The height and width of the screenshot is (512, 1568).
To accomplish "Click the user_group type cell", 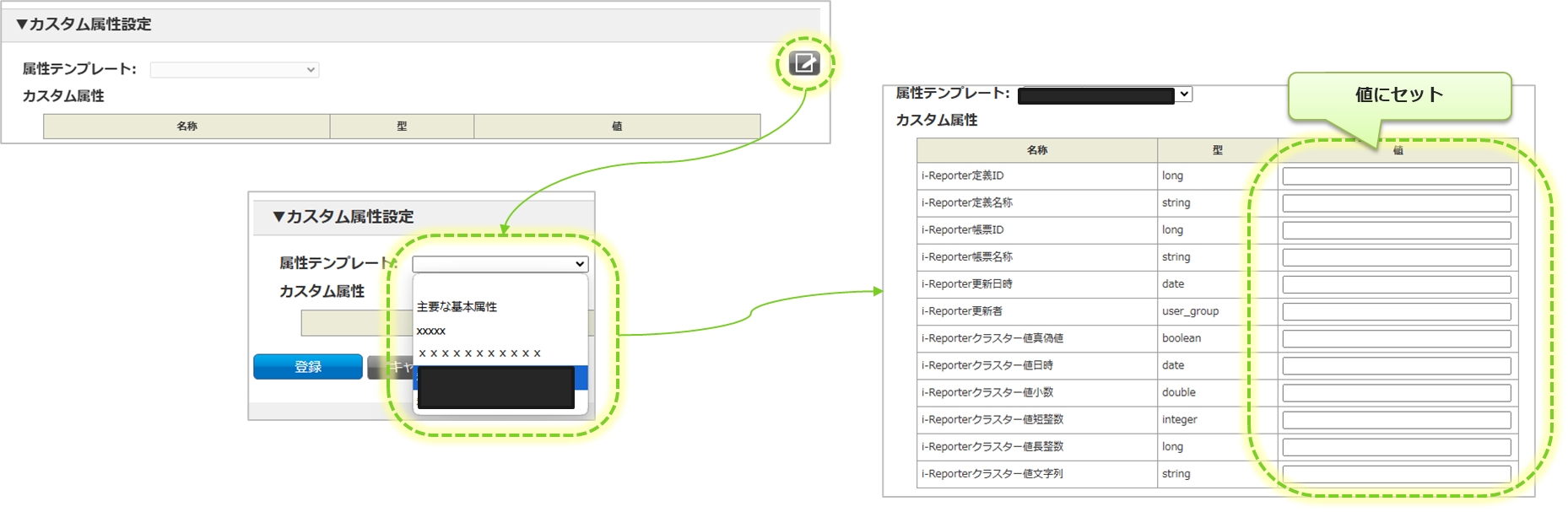I will (1217, 310).
